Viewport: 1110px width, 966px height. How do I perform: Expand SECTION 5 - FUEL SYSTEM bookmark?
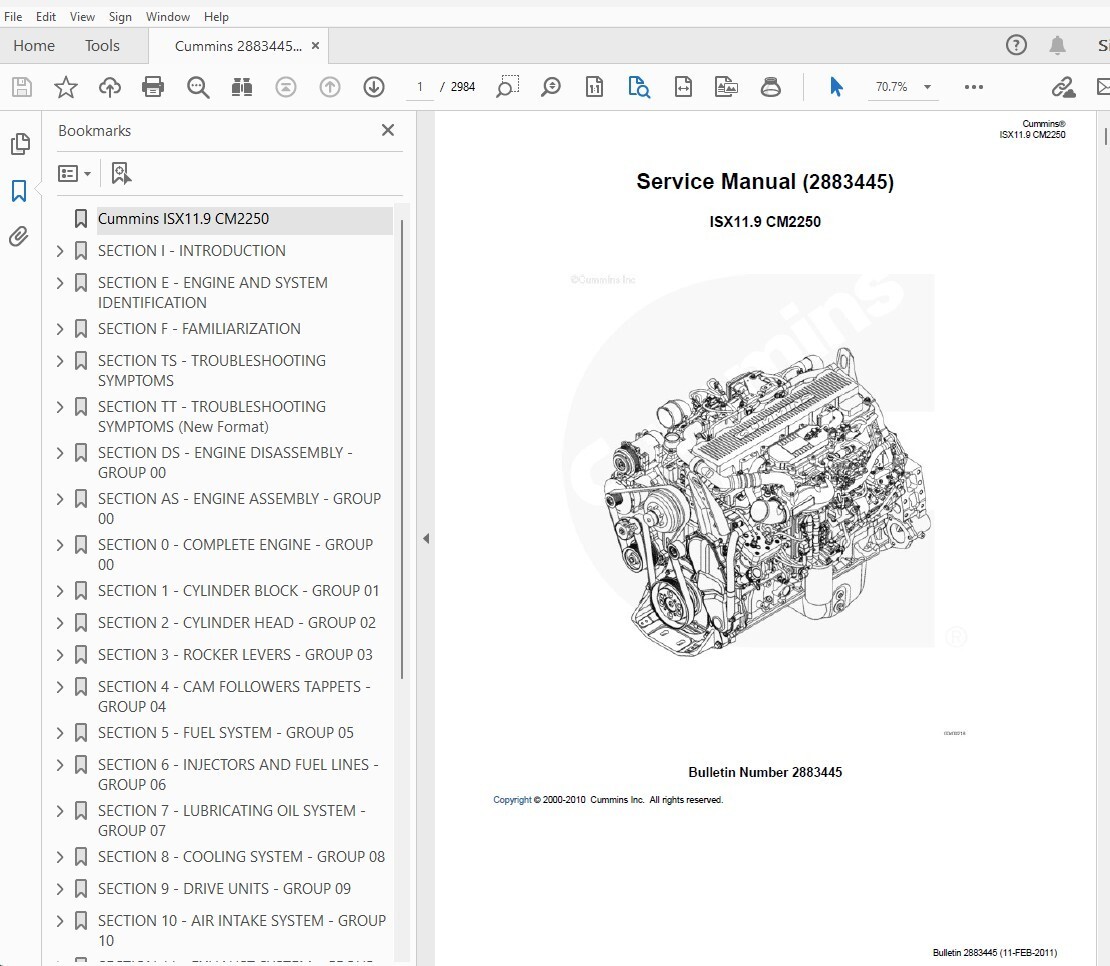click(60, 733)
